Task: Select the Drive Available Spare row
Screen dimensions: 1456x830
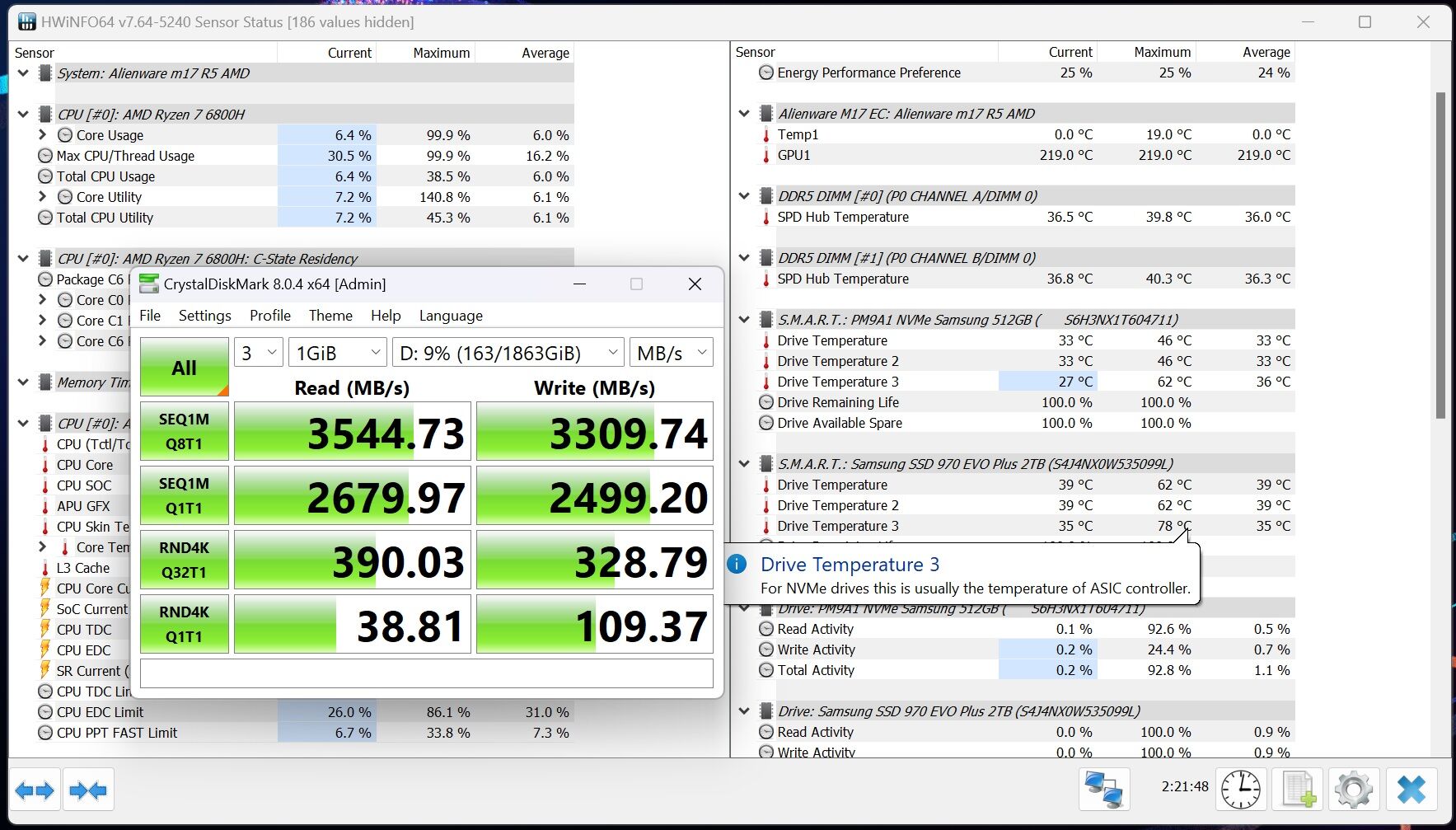Action: [1026, 423]
